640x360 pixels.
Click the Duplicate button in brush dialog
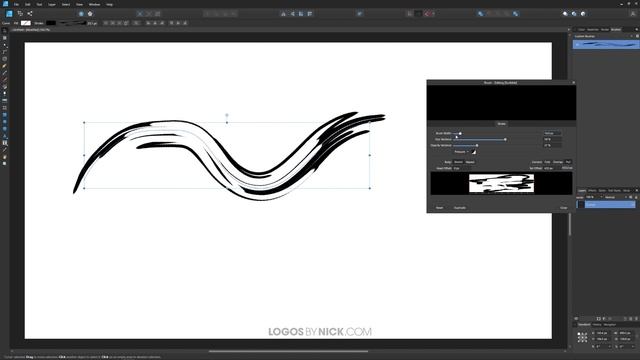[460, 208]
